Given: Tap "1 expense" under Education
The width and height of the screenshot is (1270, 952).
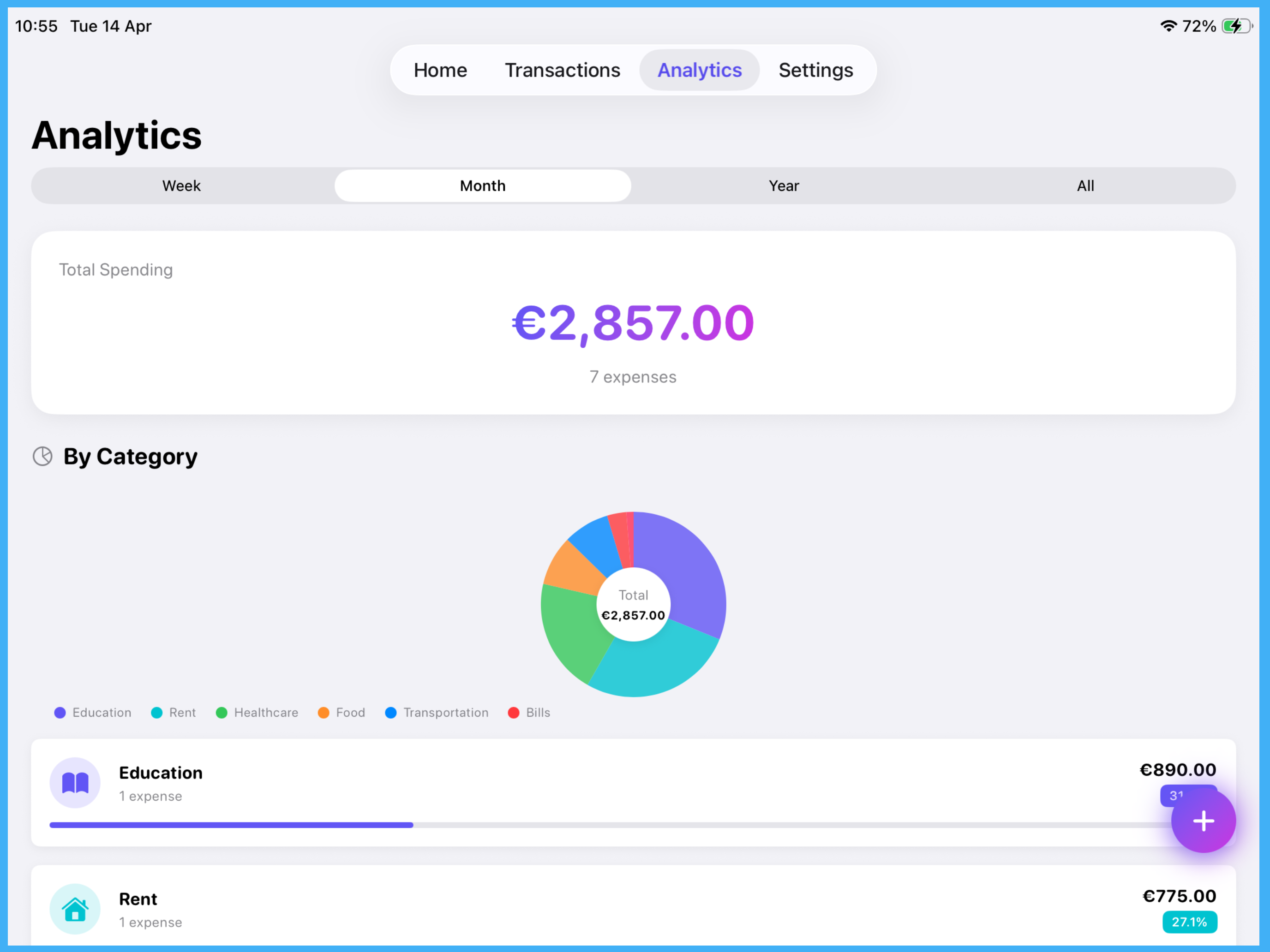Looking at the screenshot, I should pos(150,796).
